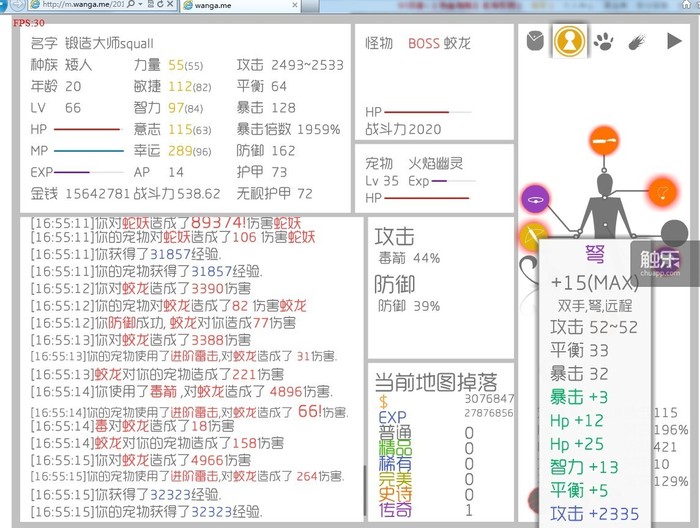
Task: Go to the browser home page
Action: [687, 4]
